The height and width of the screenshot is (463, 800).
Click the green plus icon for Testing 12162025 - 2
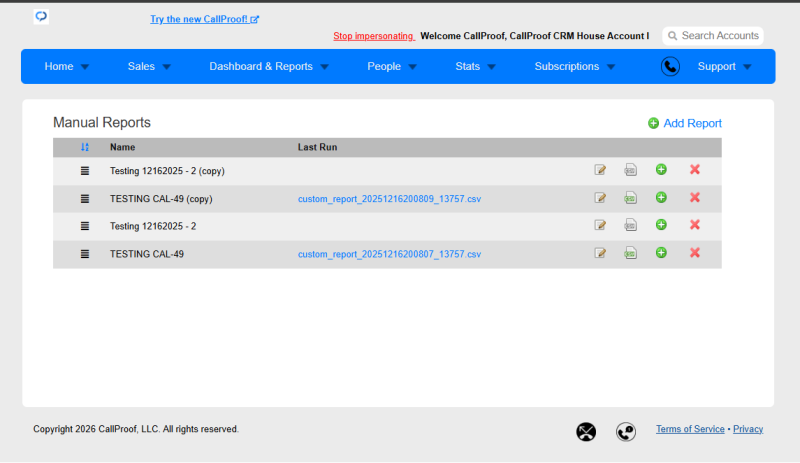pyautogui.click(x=661, y=225)
